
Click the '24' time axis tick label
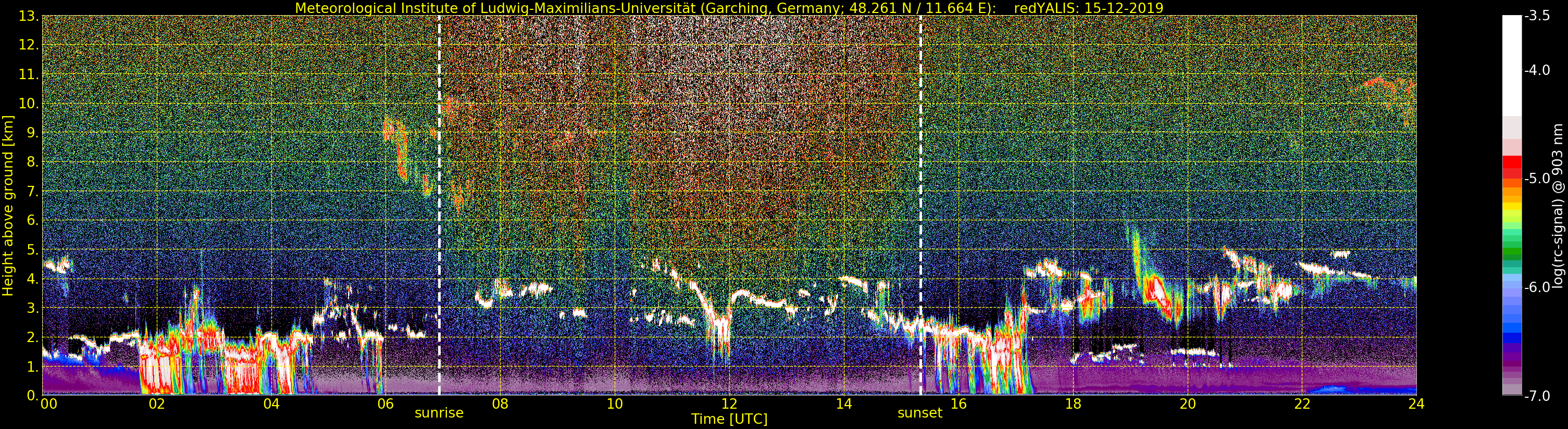(x=1416, y=403)
